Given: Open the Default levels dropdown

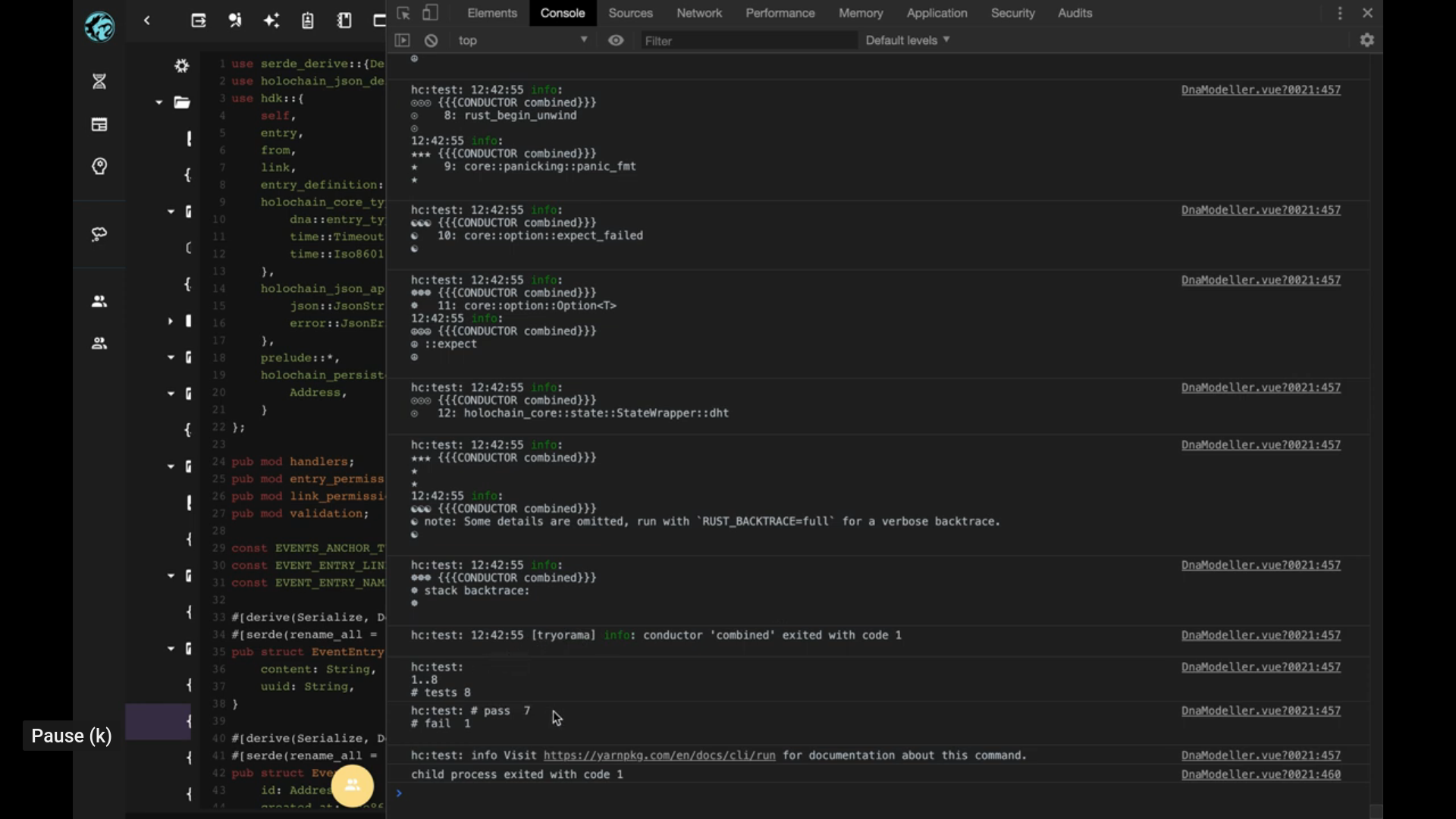Looking at the screenshot, I should click(x=907, y=40).
